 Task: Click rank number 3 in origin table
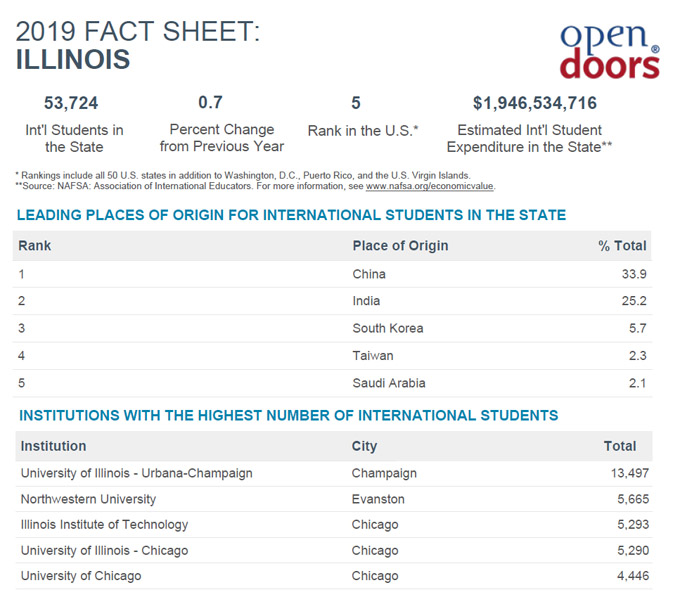[x=21, y=328]
